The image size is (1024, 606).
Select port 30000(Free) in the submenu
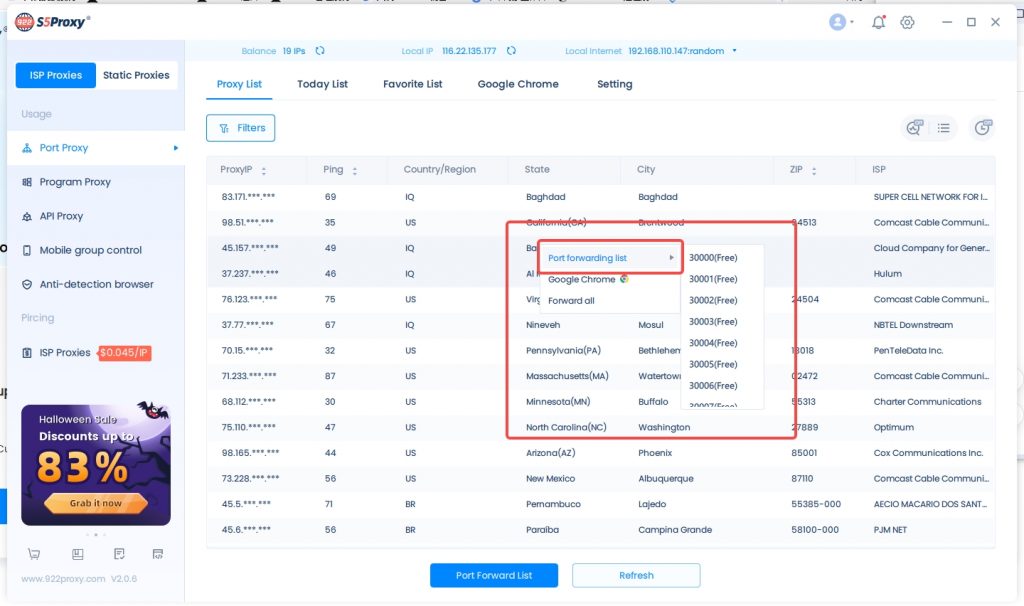tap(722, 258)
